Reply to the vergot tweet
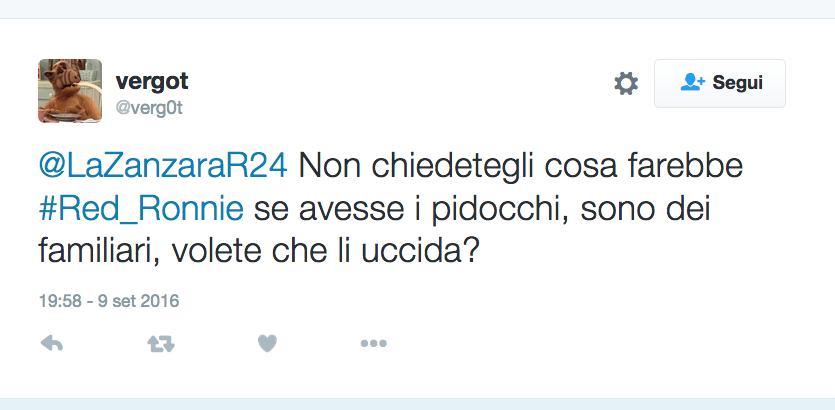 51,343
